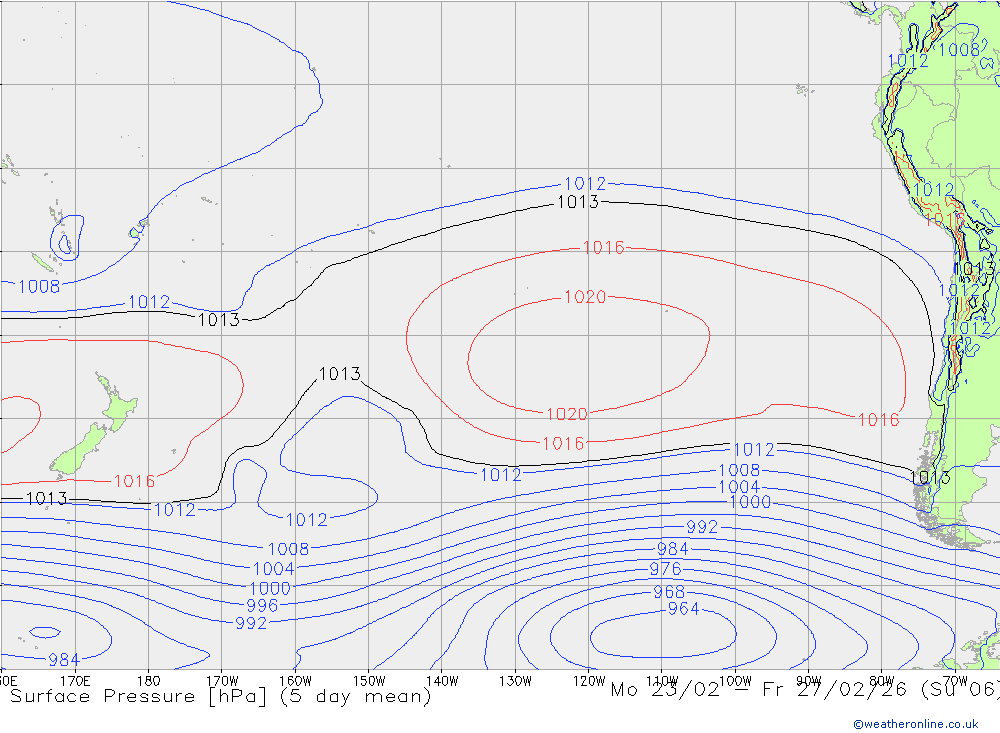The width and height of the screenshot is (1000, 733).
Task: Click the "992" label just below 1000 near 100W
Action: [702, 527]
